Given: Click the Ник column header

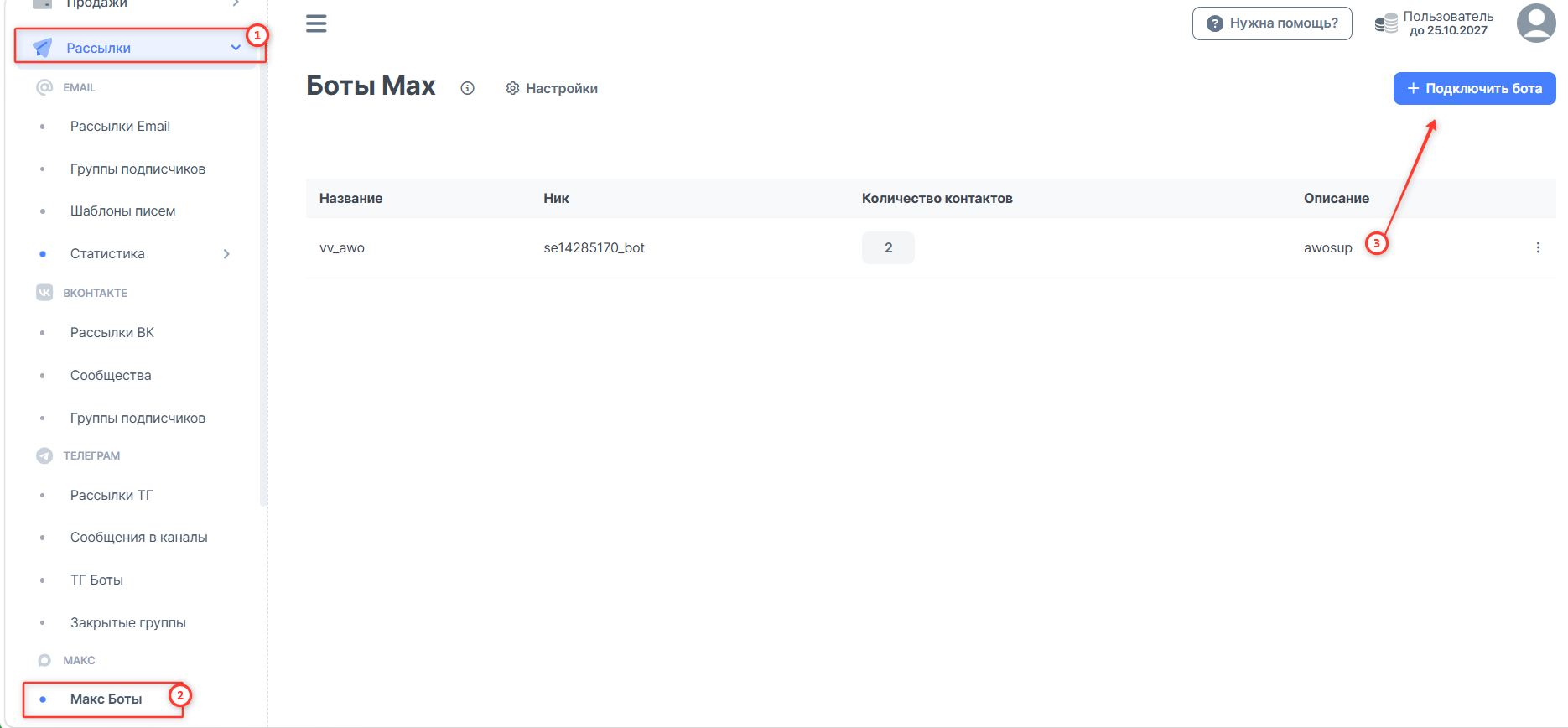Looking at the screenshot, I should [556, 198].
